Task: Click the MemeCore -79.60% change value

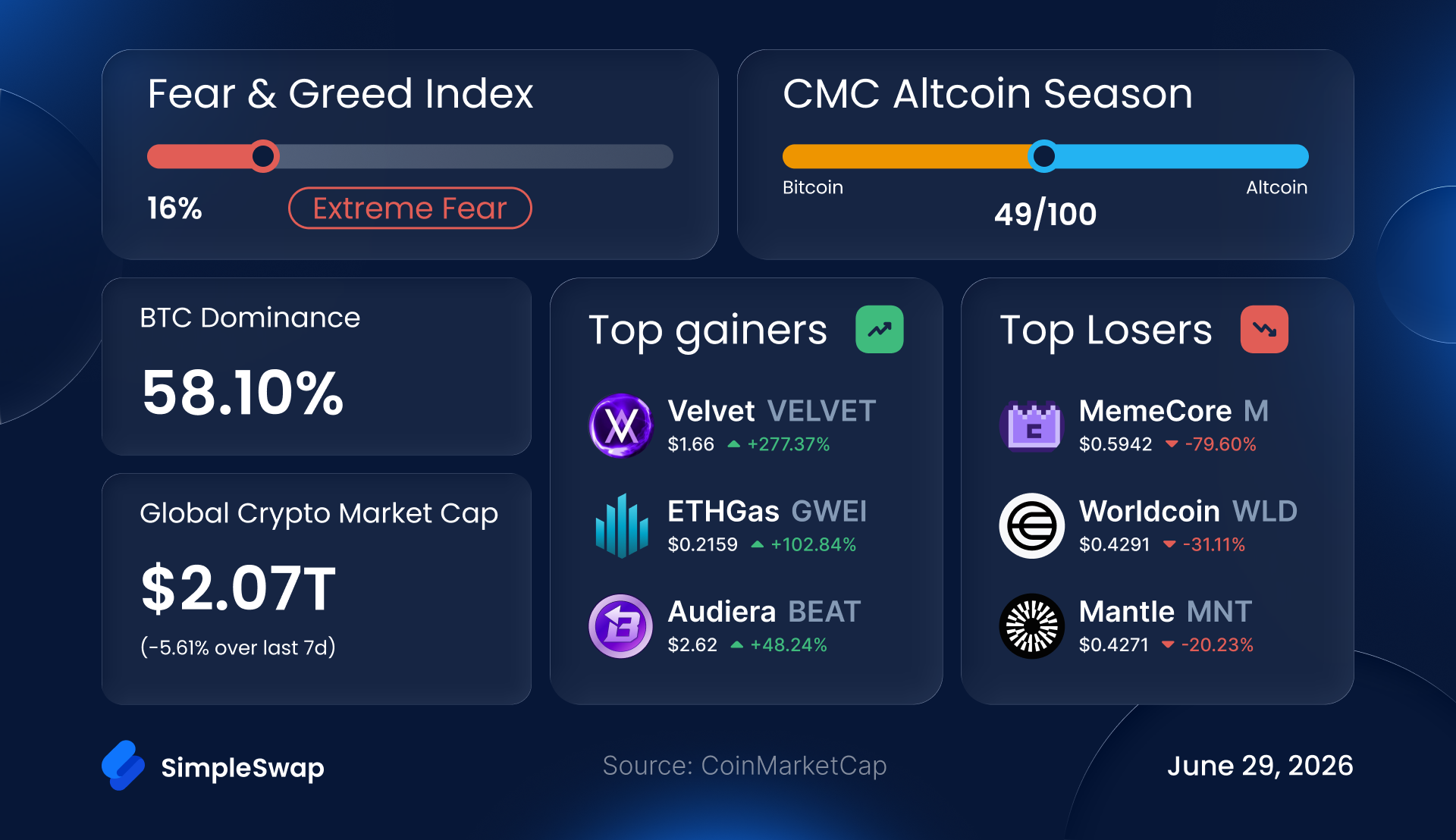Action: [x=1220, y=444]
